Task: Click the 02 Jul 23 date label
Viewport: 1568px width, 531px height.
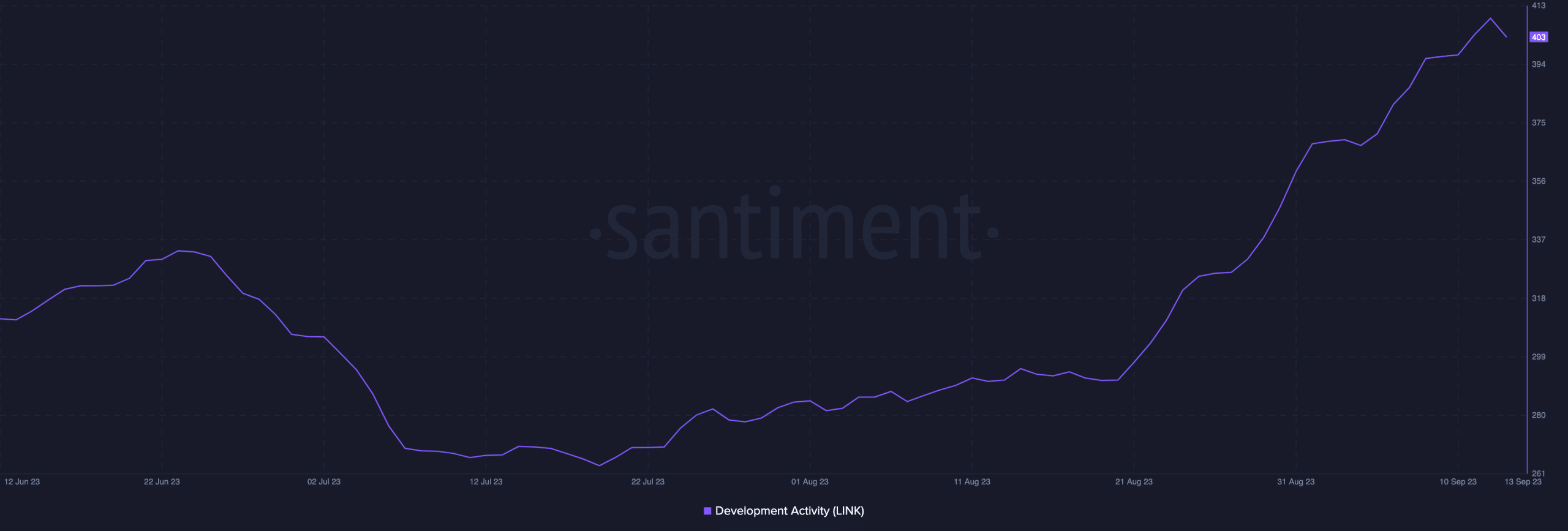Action: pyautogui.click(x=324, y=482)
